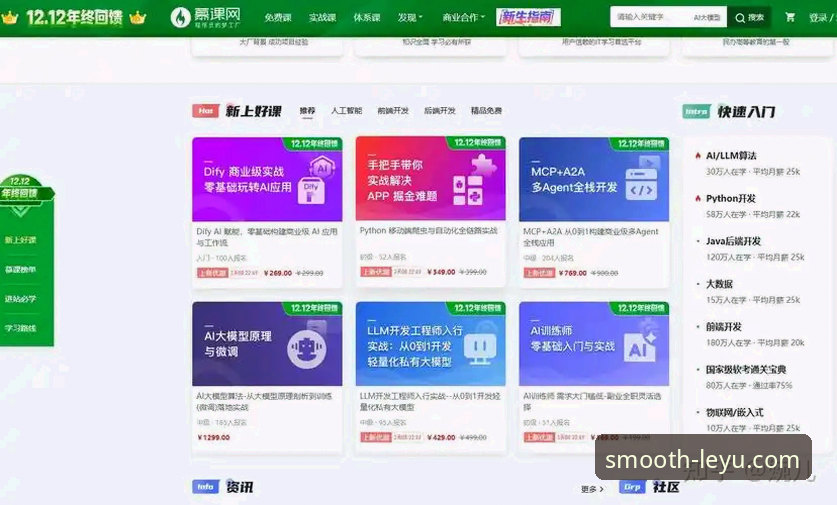837x505 pixels.
Task: Open the Python开发 quick-start entry
Action: click(x=731, y=198)
